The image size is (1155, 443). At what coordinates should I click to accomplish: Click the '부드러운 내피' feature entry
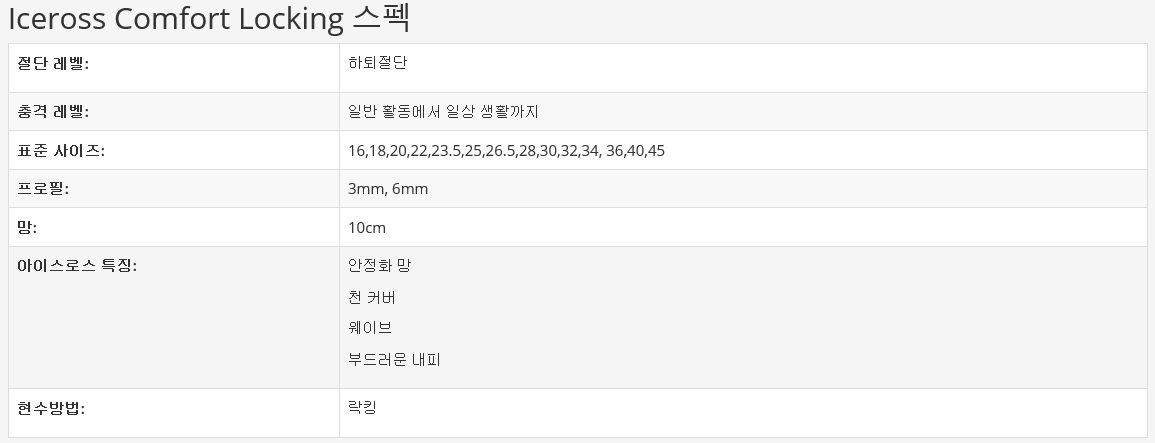click(x=394, y=359)
